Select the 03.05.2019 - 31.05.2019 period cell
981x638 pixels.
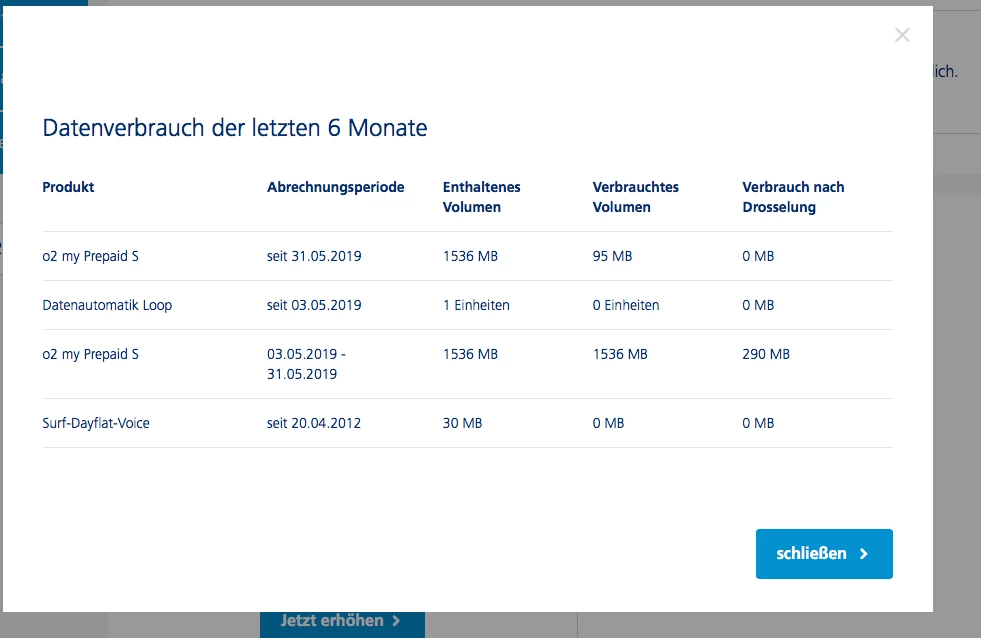307,364
